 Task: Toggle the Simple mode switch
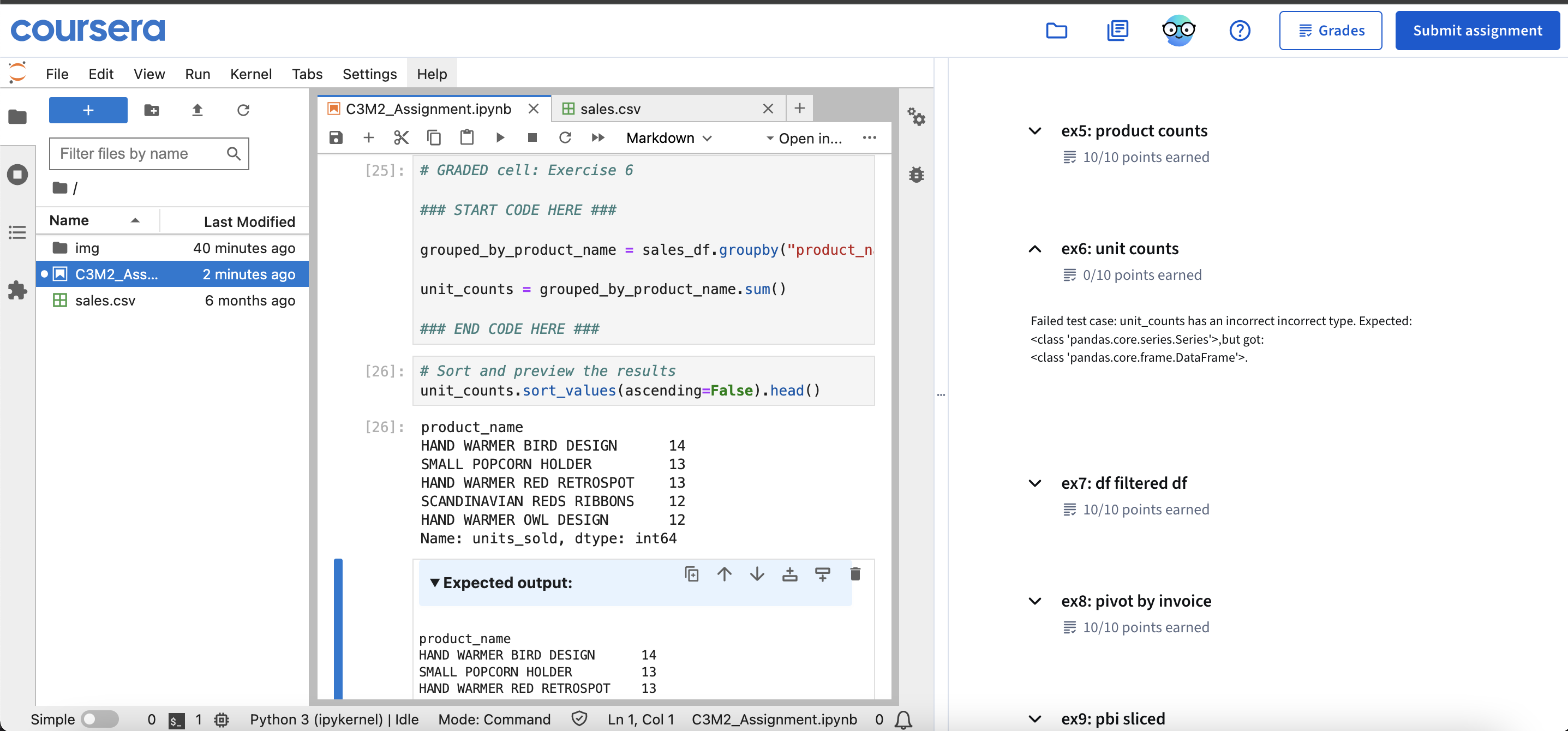[100, 720]
